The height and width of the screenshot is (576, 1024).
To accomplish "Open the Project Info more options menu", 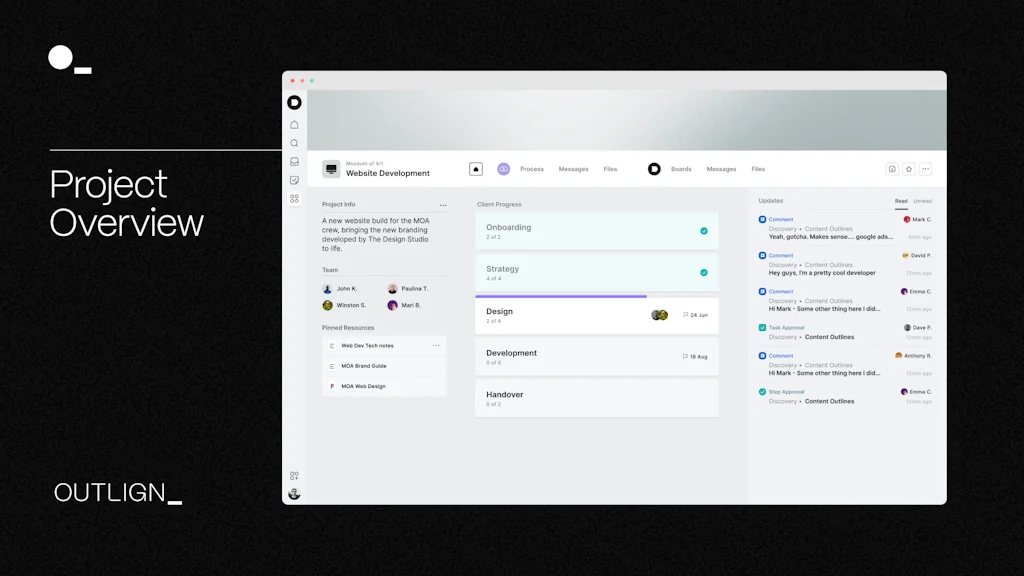I will pos(443,205).
